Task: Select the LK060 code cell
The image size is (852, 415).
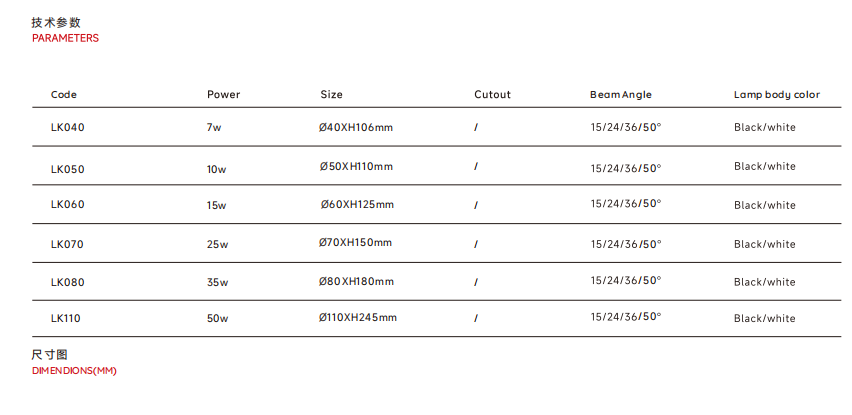Action: coord(68,205)
